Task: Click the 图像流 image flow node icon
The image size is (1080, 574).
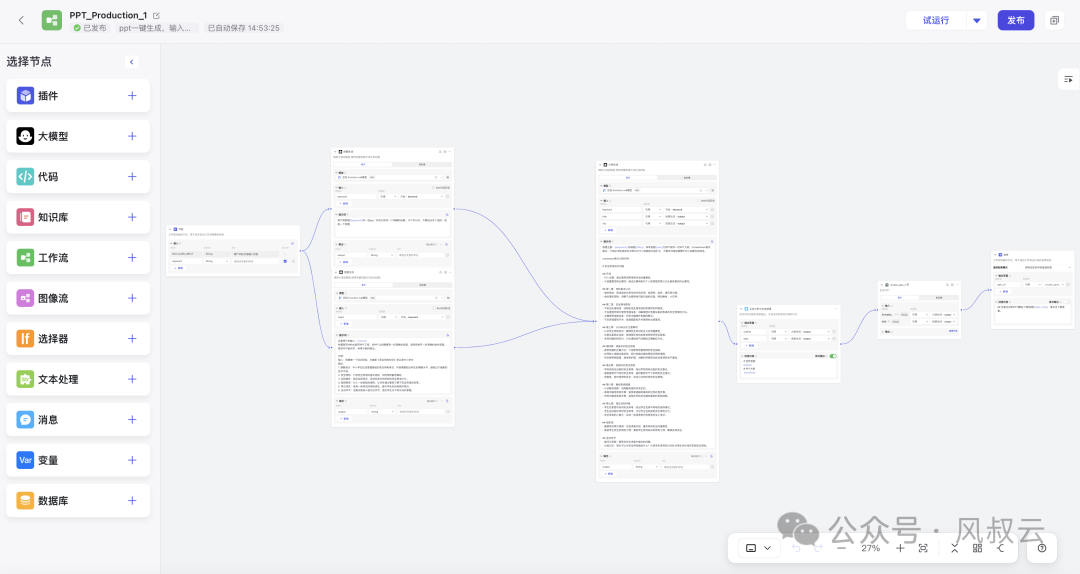Action: tap(25, 298)
